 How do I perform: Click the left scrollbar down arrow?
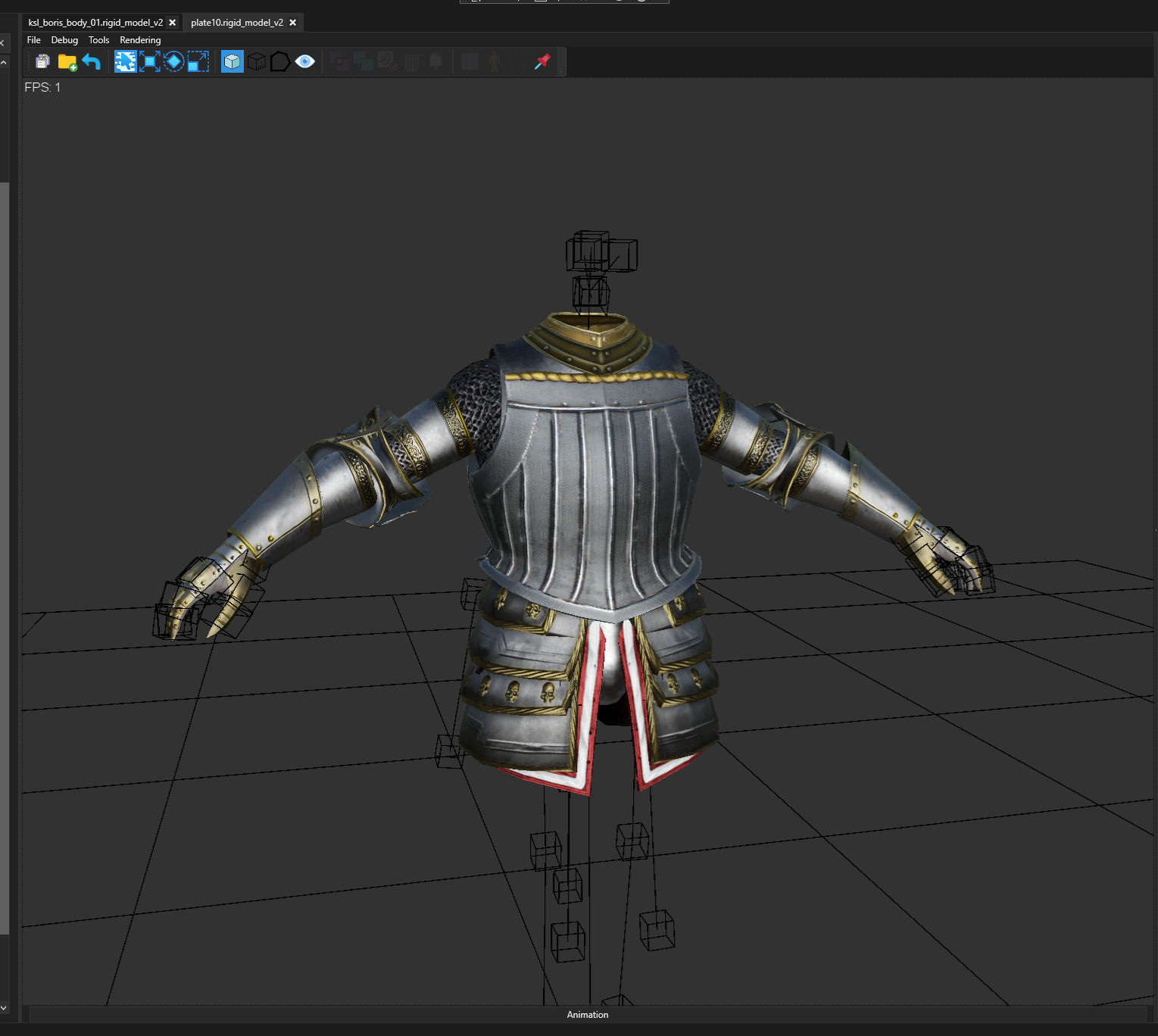4,1008
